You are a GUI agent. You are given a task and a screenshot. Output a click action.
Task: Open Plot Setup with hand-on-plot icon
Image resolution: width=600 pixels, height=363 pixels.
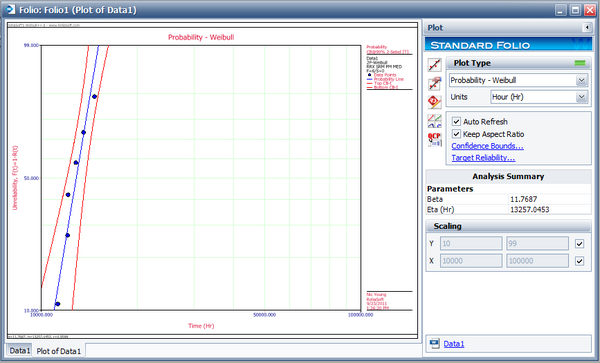coord(434,83)
